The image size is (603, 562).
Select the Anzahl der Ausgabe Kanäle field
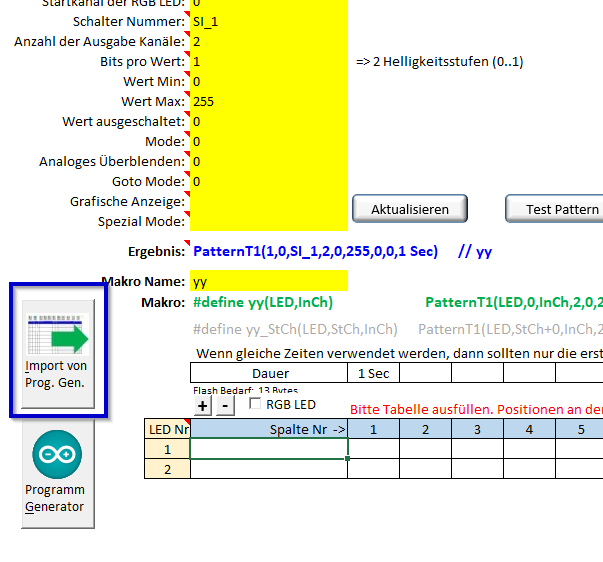point(268,41)
